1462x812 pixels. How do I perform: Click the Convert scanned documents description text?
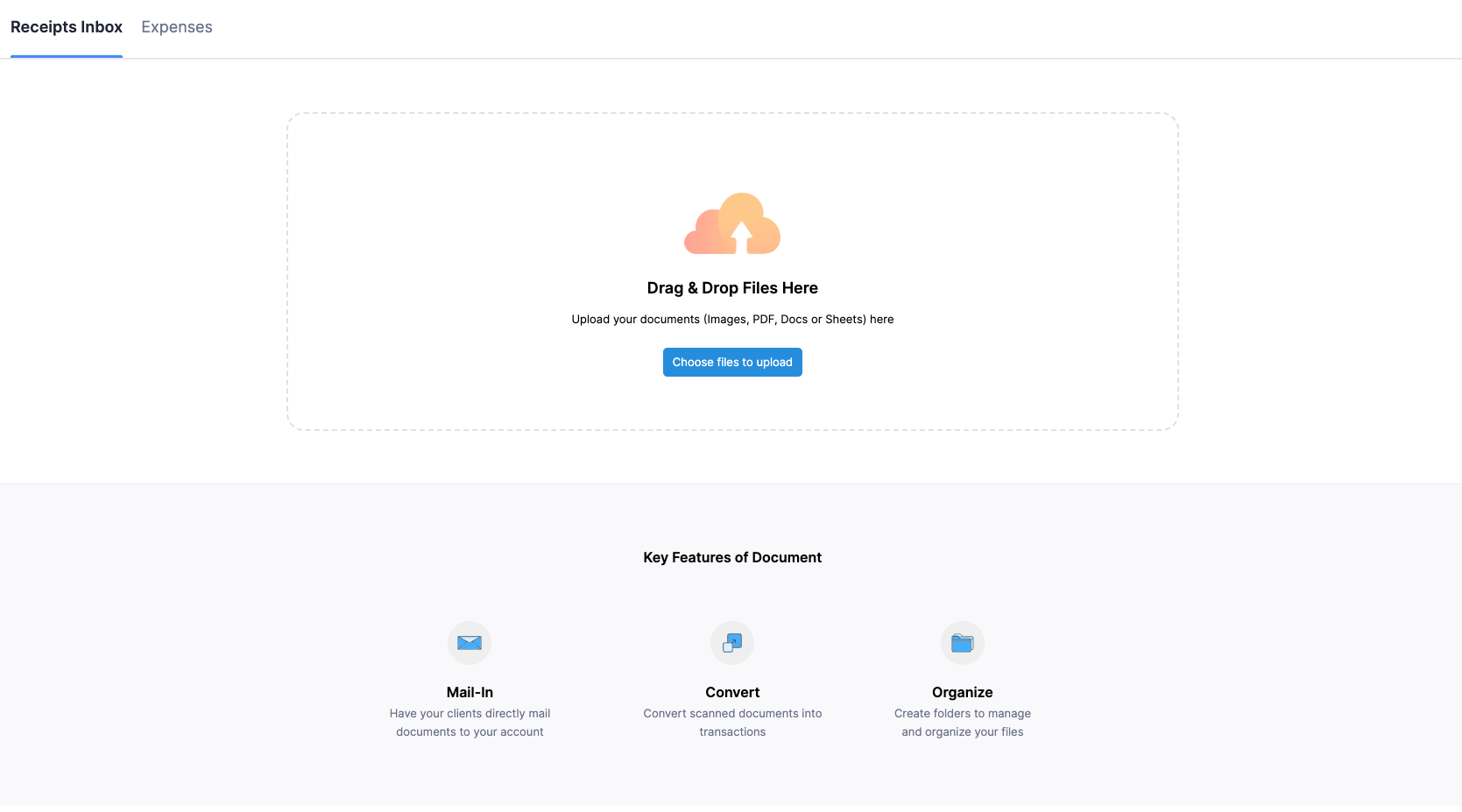tap(732, 723)
